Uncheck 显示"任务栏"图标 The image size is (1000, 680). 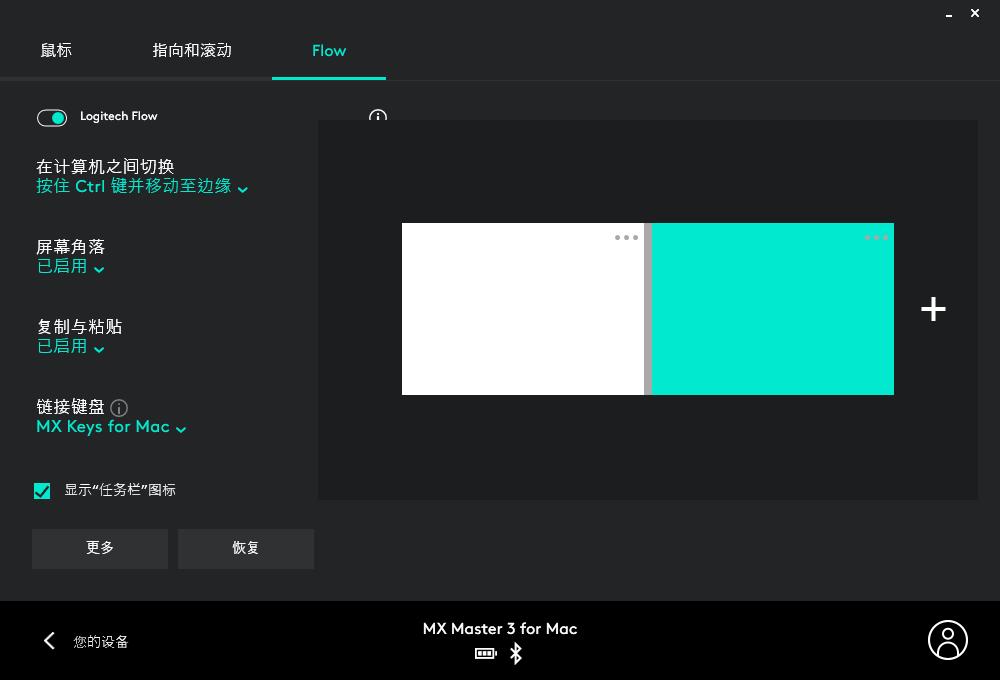click(42, 490)
